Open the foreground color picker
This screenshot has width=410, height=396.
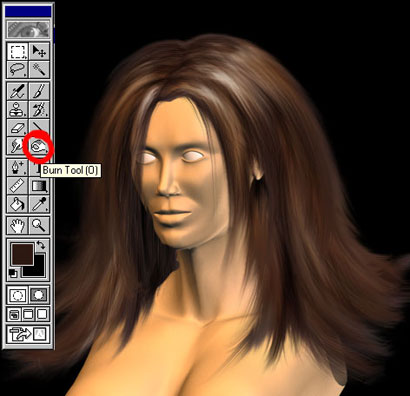[22, 254]
